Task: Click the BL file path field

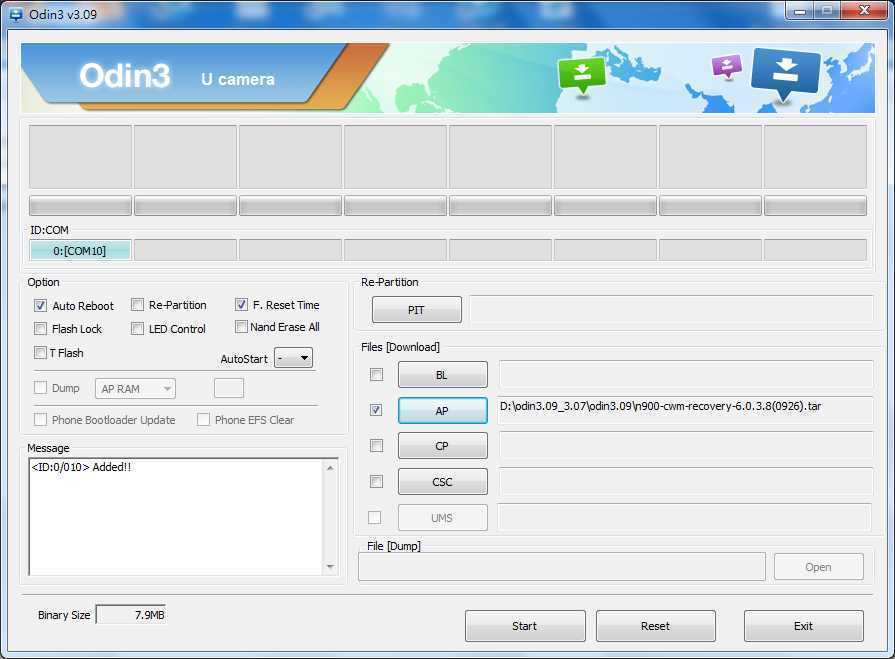Action: (686, 374)
